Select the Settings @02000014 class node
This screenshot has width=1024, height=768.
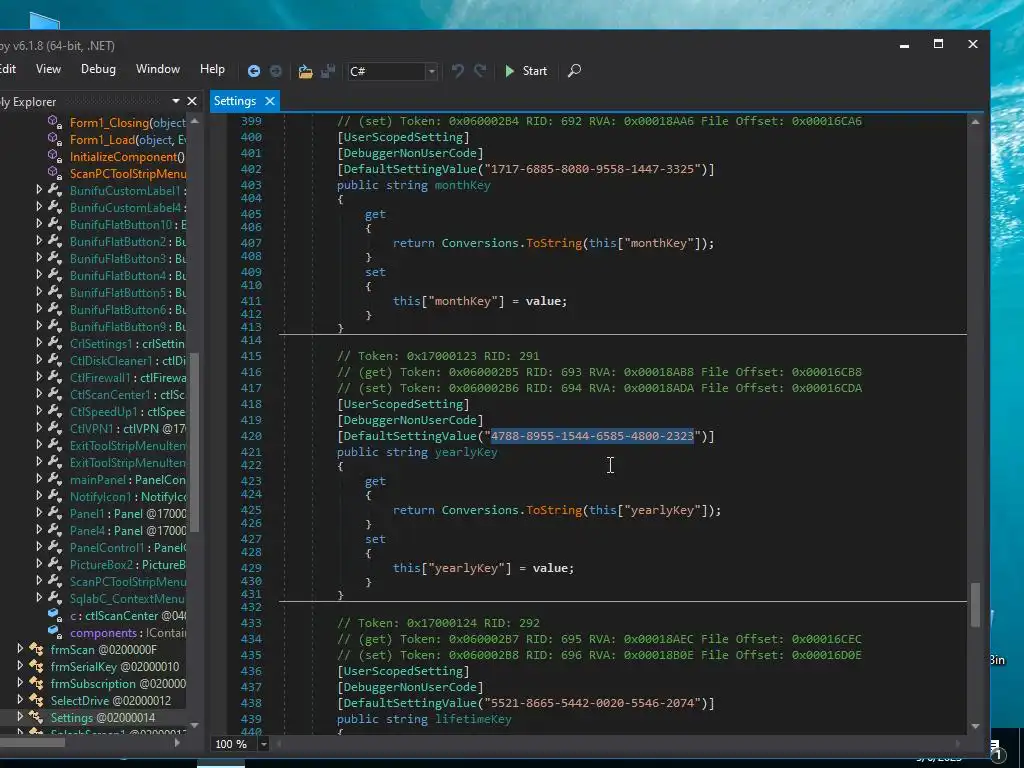[103, 718]
